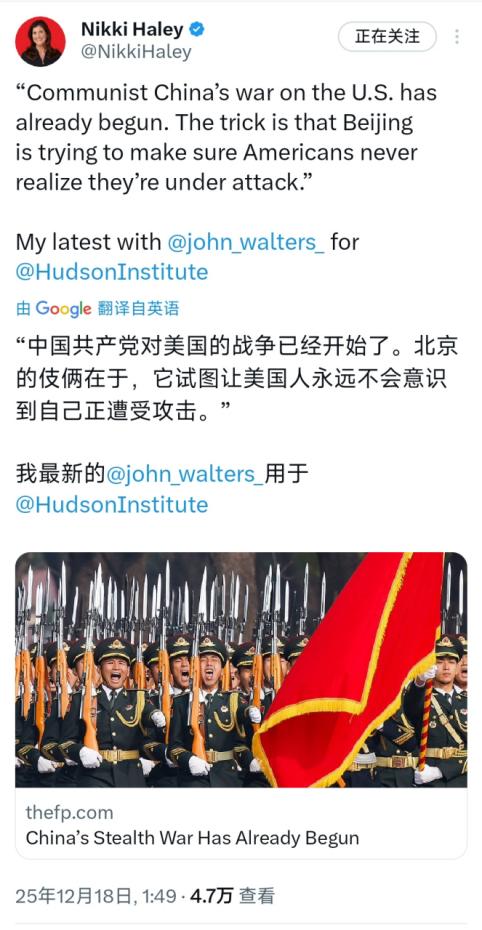The image size is (482, 930).
Task: Click the thefp.com domain label
Action: pos(69,812)
